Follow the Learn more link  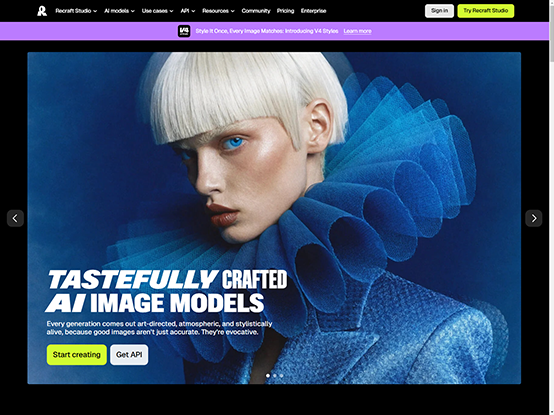click(x=357, y=31)
